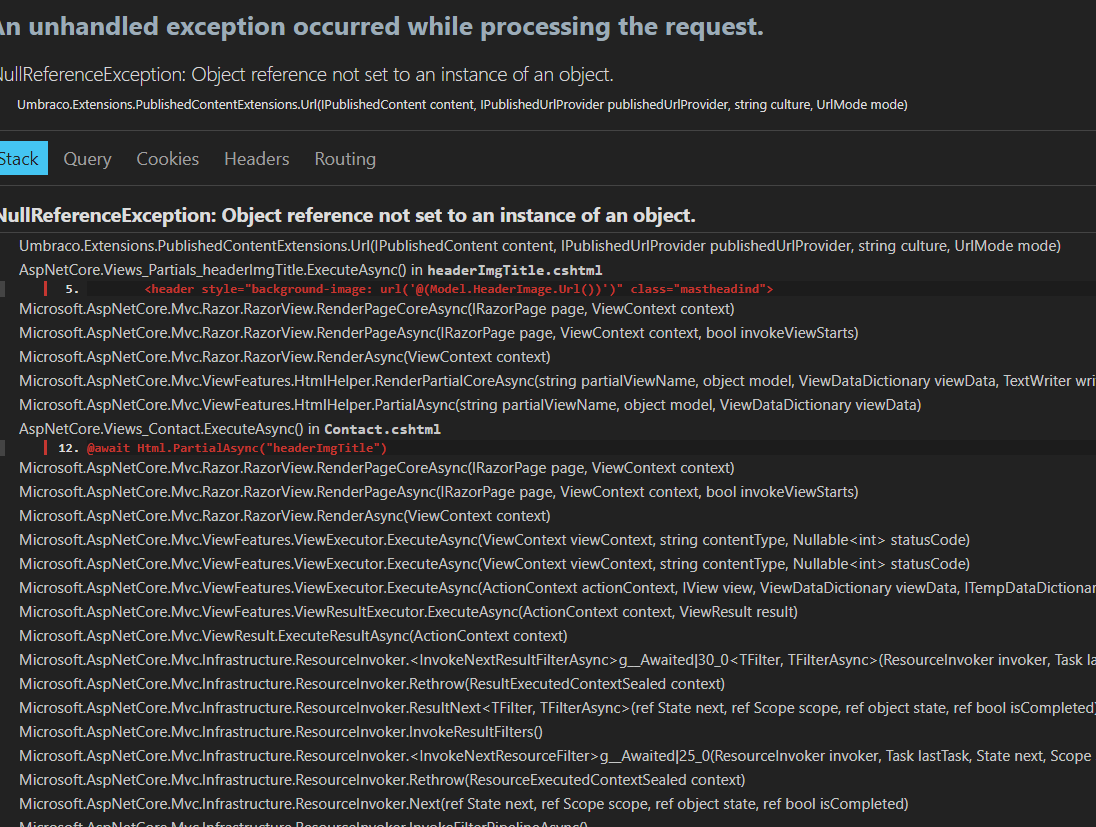The image size is (1096, 827).
Task: Select the HtmlHelper.RenderPartialCoreAsync frame
Action: [557, 381]
